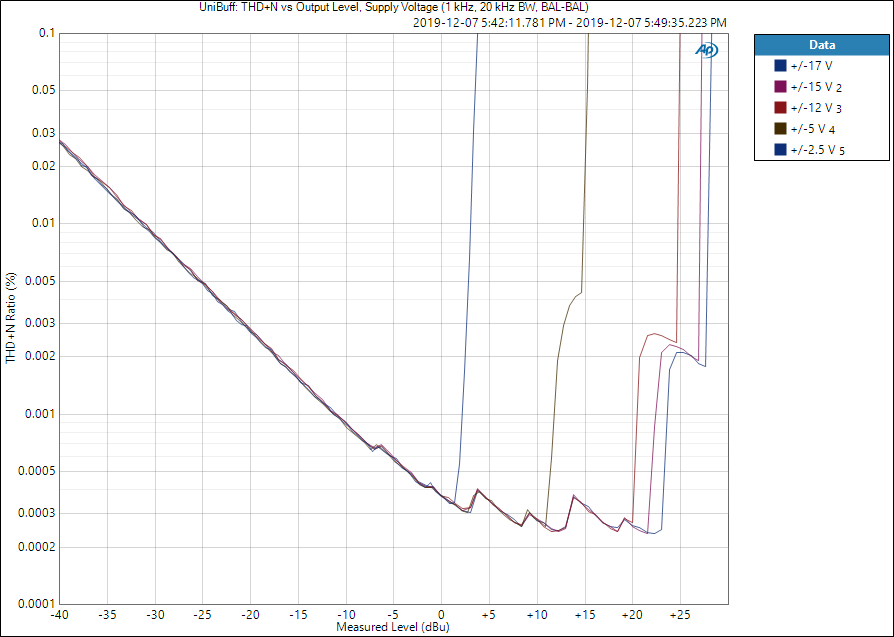Click the 0 x-axis tick label
The height and width of the screenshot is (637, 894).
pyautogui.click(x=441, y=615)
